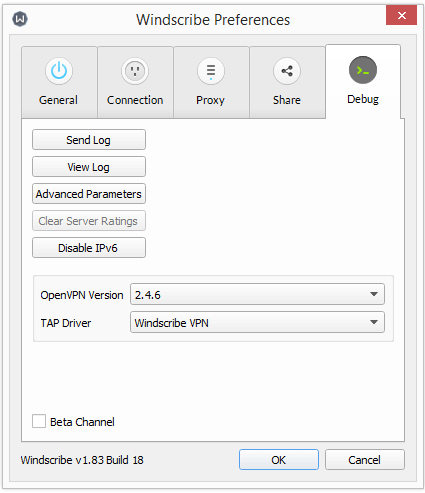This screenshot has height=493, width=425.
Task: Open the Proxy tab label
Action: [x=210, y=100]
